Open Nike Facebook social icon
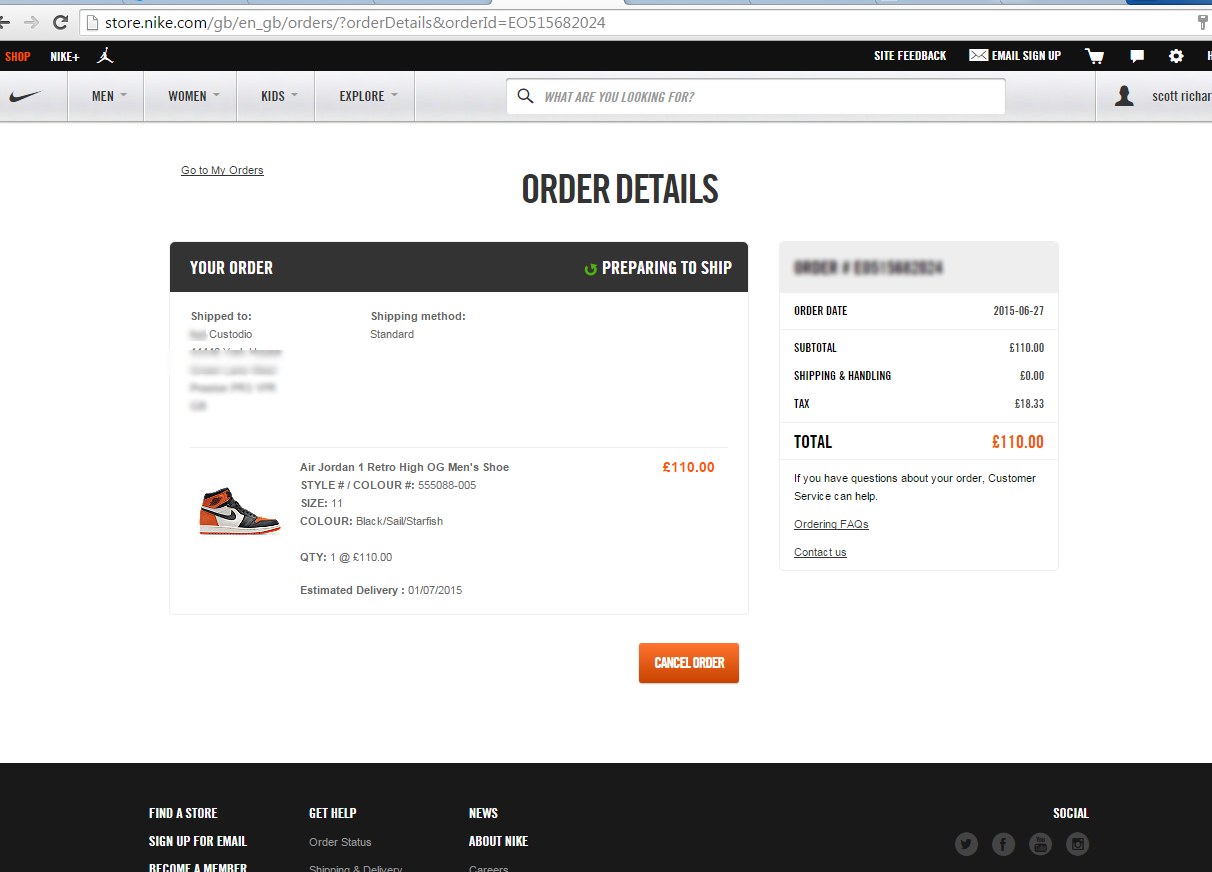Image resolution: width=1212 pixels, height=872 pixels. pos(1003,844)
